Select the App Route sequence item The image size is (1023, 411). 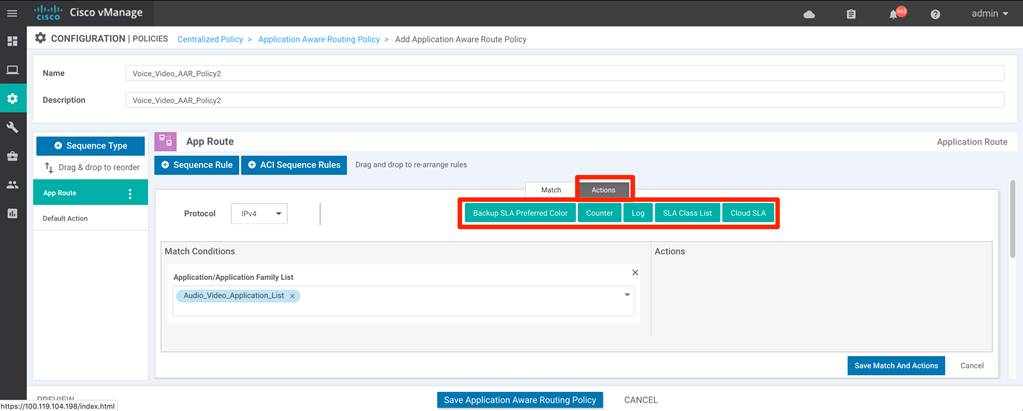pyautogui.click(x=91, y=193)
